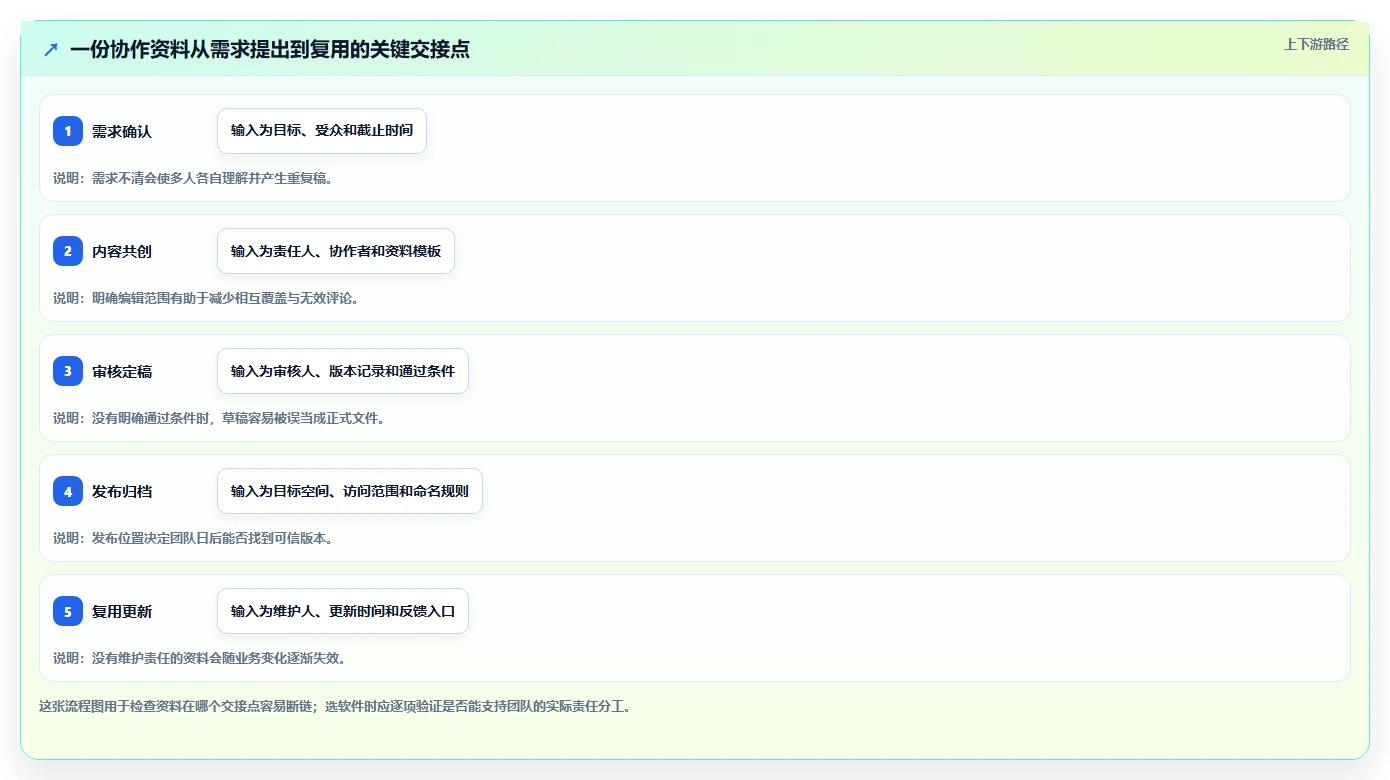This screenshot has width=1390, height=780.
Task: Select step number badge 2
Action: (x=68, y=251)
